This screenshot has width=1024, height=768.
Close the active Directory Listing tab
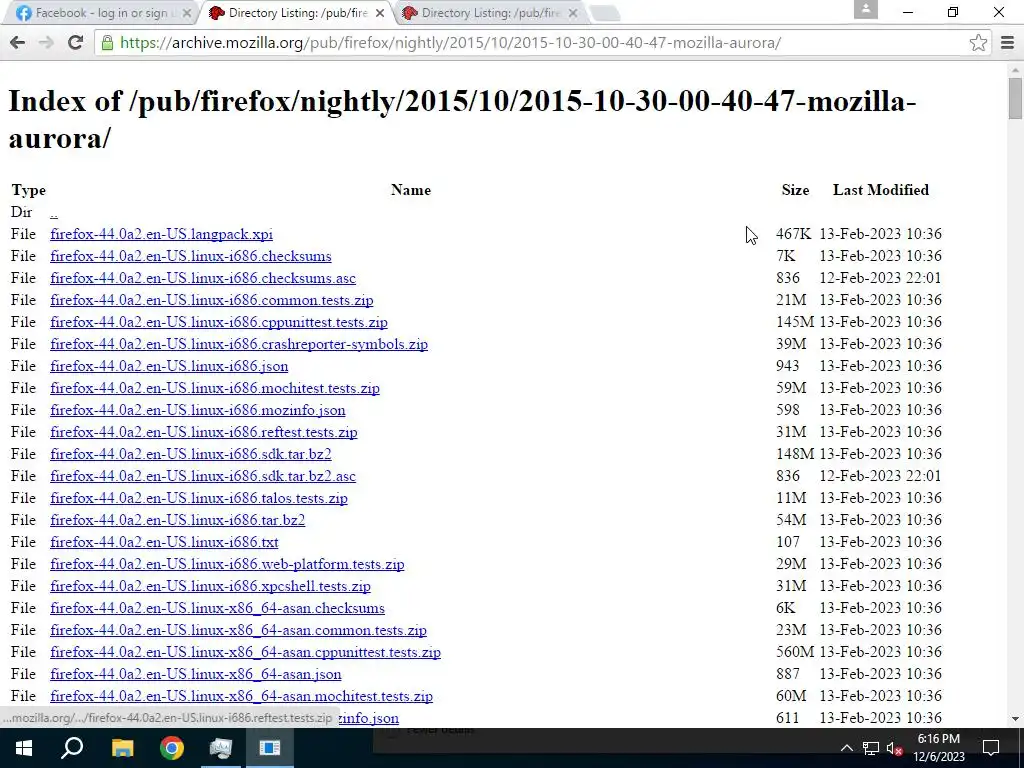(x=380, y=13)
